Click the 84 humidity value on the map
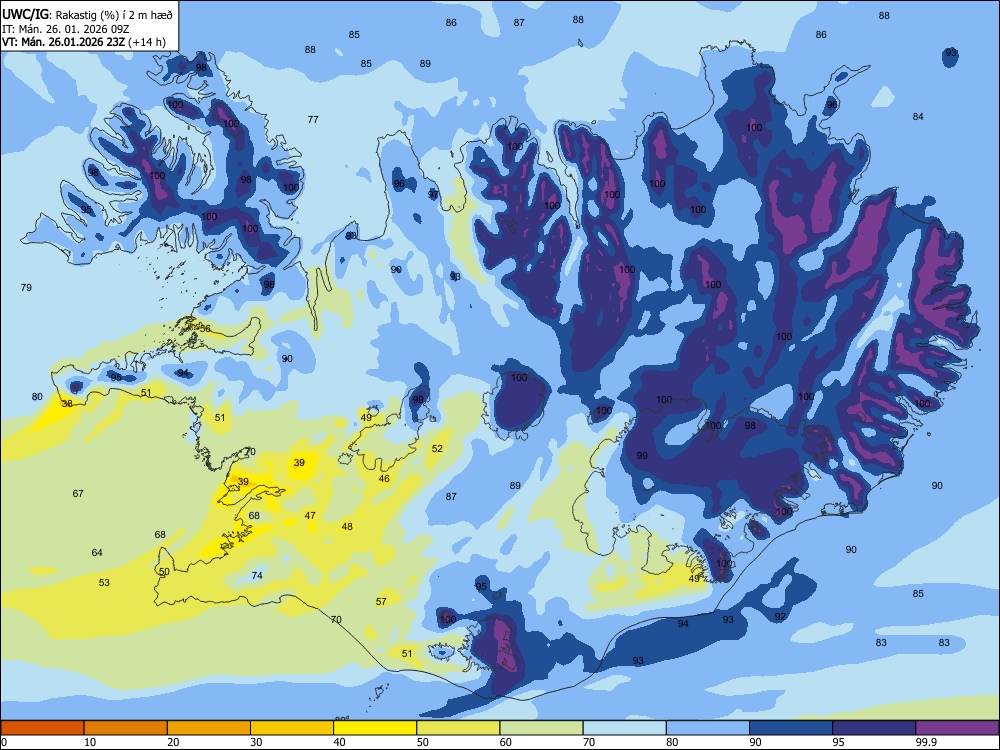The image size is (1000, 750). (x=918, y=117)
